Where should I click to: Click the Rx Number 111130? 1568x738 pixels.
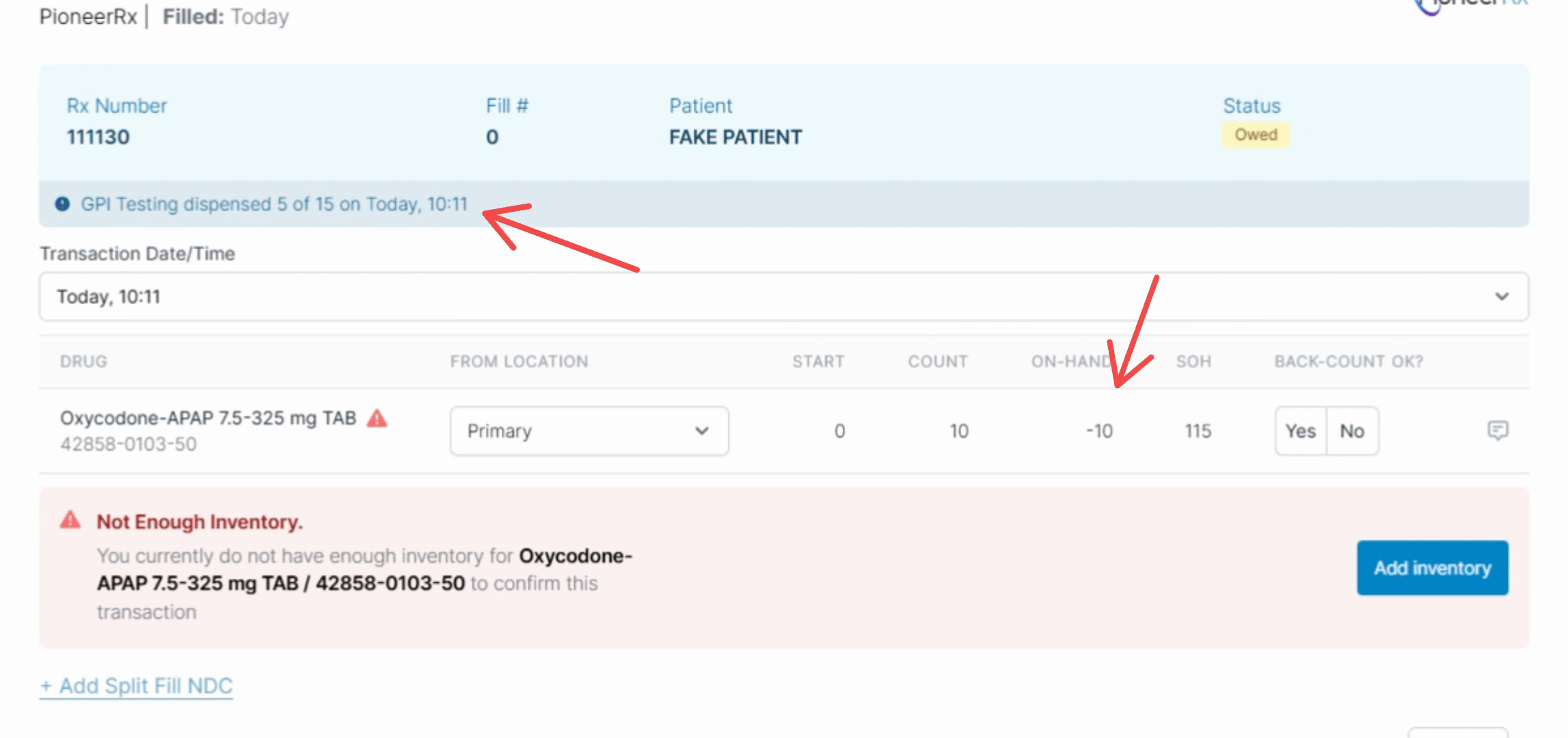[98, 137]
